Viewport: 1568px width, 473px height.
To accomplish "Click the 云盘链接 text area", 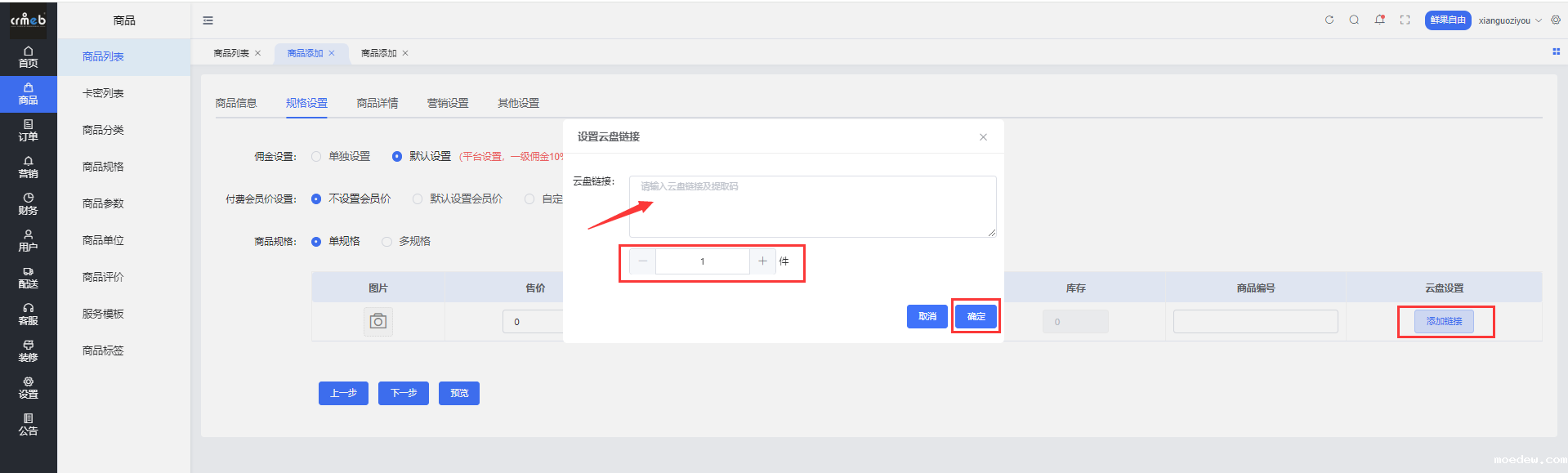I will pos(812,207).
